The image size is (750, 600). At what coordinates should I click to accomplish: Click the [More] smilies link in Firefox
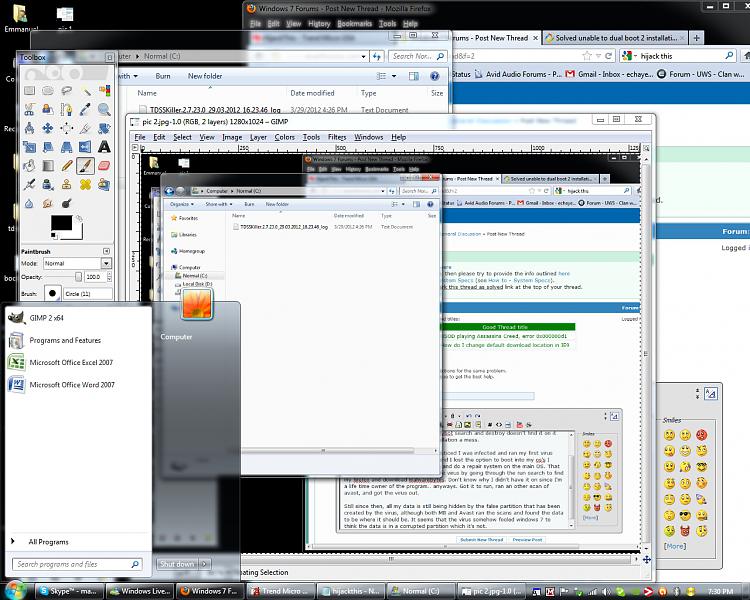pyautogui.click(x=675, y=546)
